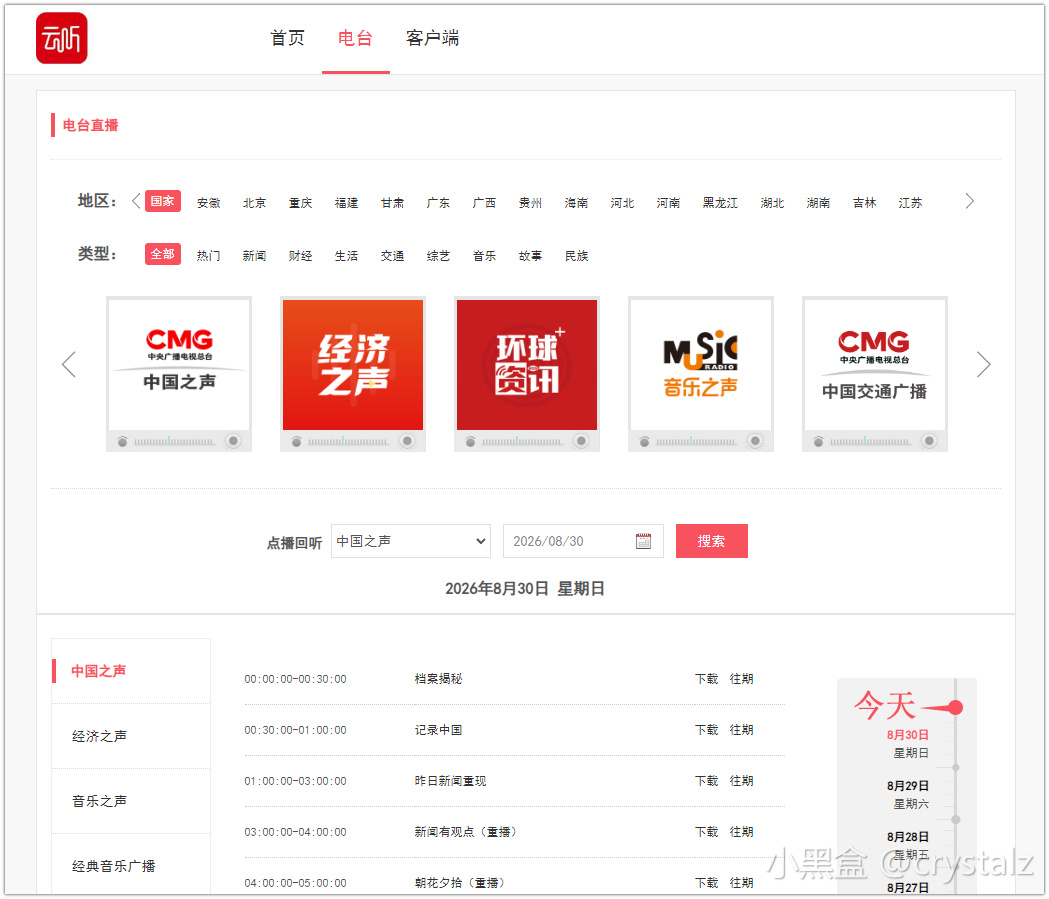Open the calendar picker icon
The image size is (1049, 899).
(x=644, y=541)
